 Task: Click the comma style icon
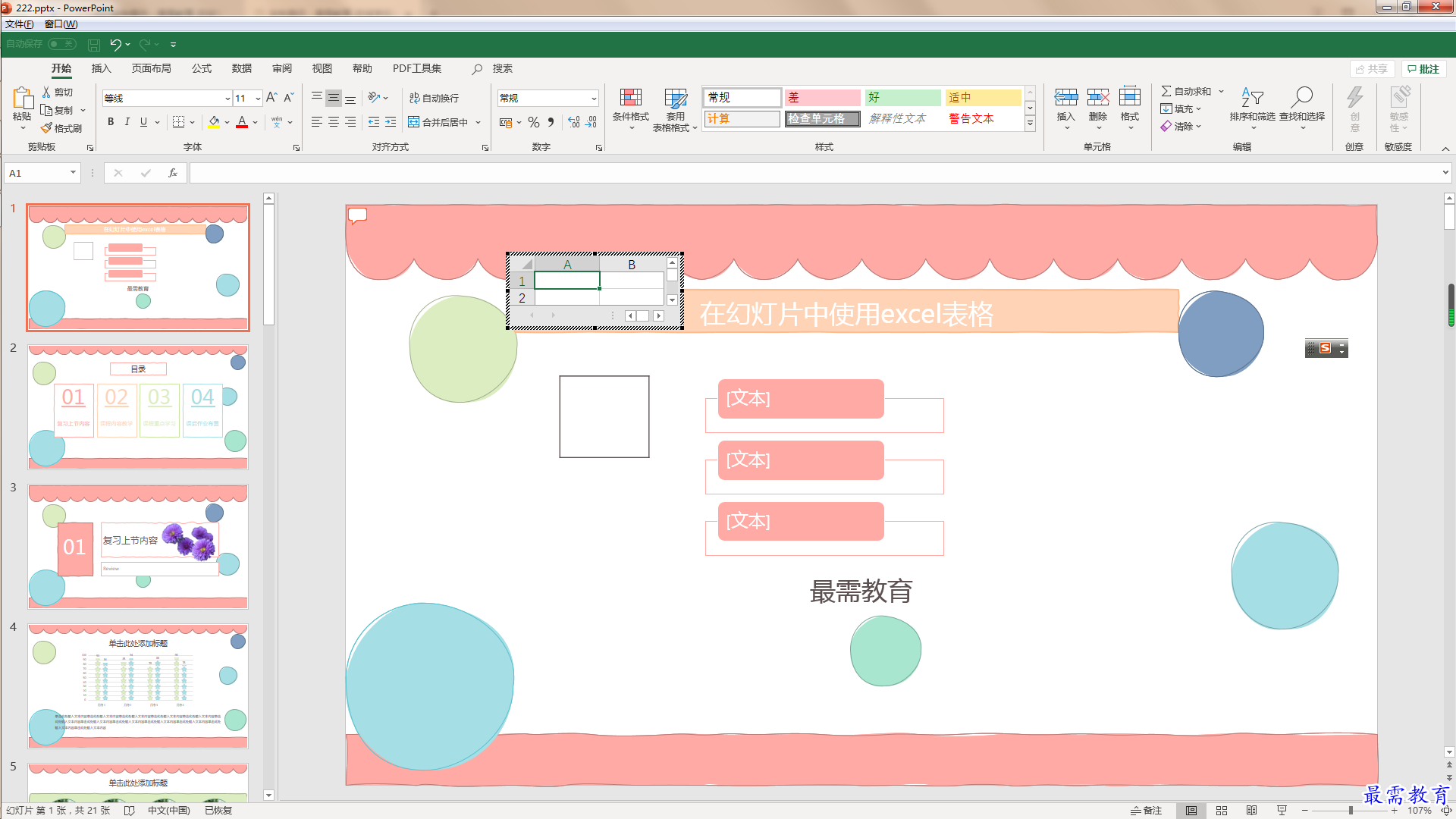pos(551,122)
